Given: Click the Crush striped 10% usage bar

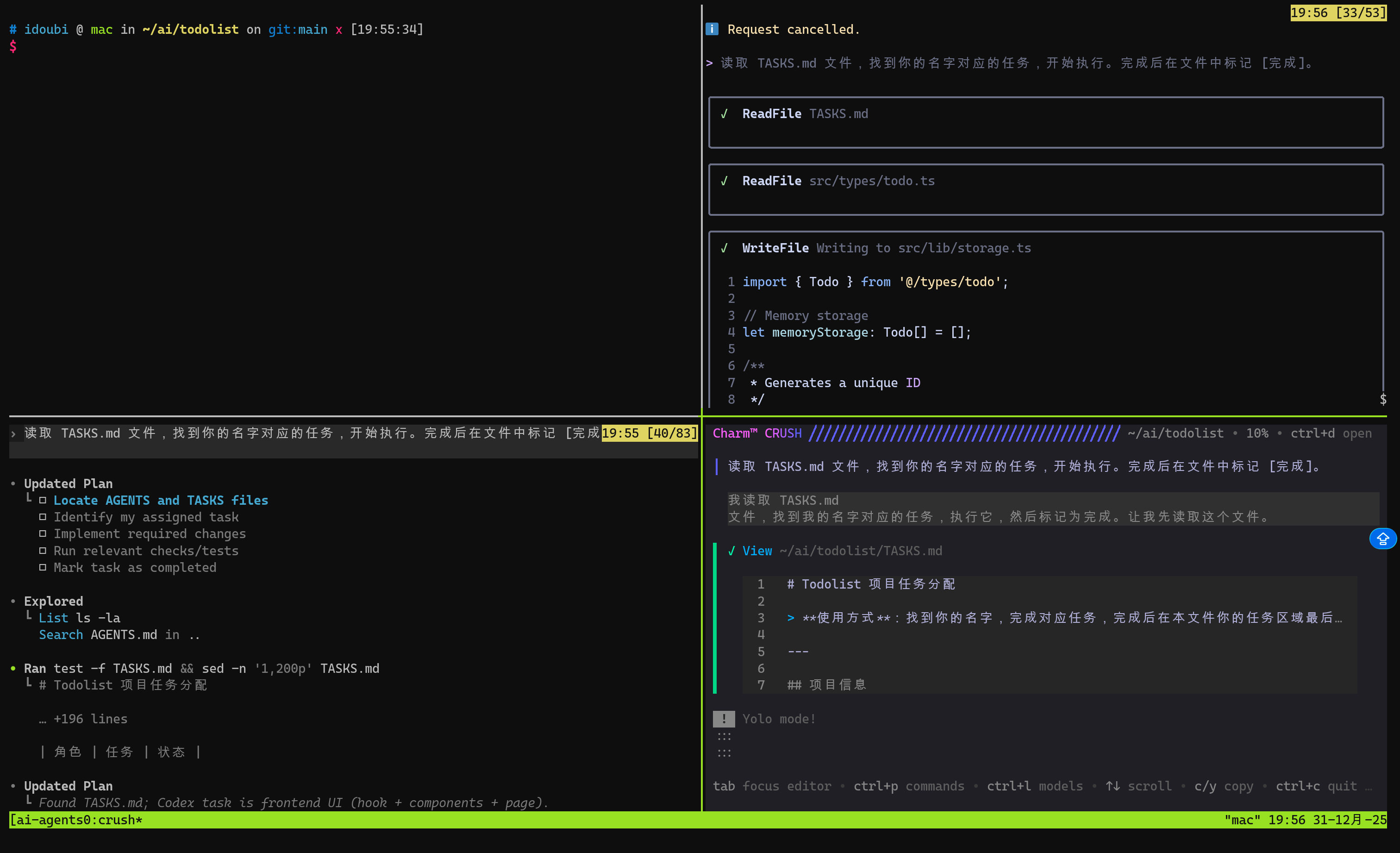Looking at the screenshot, I should [964, 433].
